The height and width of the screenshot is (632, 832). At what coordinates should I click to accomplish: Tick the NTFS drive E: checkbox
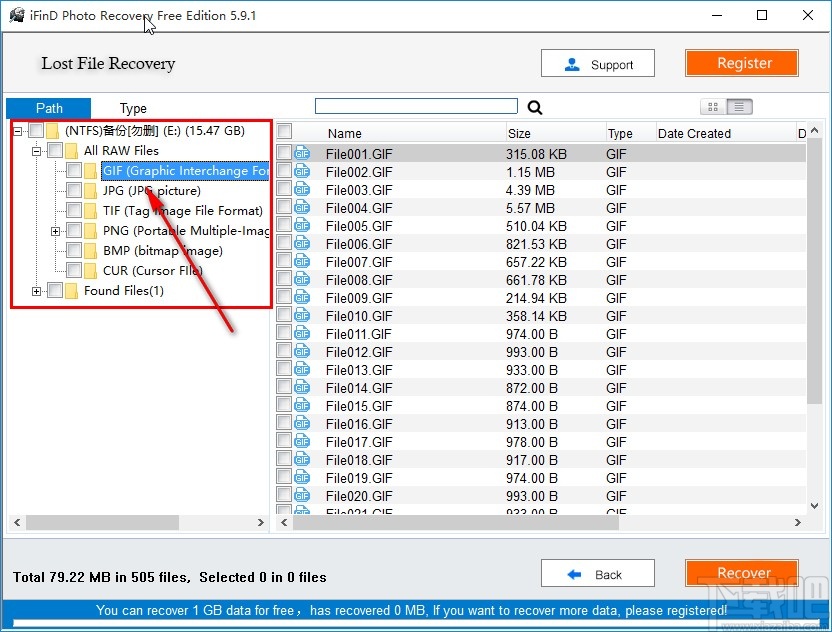coord(36,131)
